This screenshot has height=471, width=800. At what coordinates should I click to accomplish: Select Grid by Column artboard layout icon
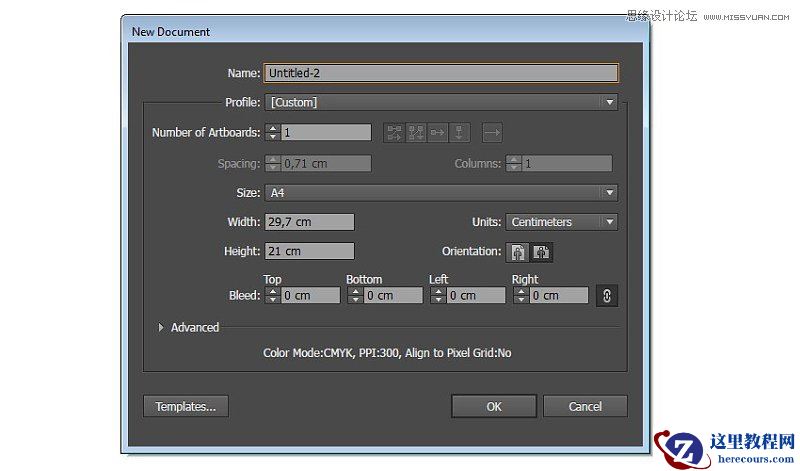(x=416, y=132)
